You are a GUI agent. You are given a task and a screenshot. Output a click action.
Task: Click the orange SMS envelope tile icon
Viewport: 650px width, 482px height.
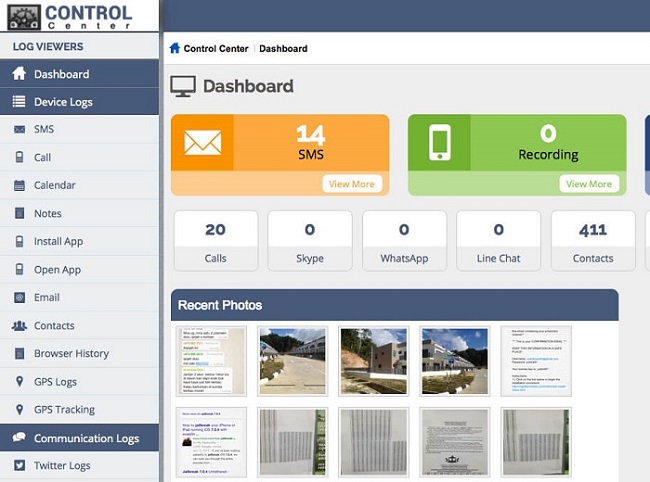point(203,142)
